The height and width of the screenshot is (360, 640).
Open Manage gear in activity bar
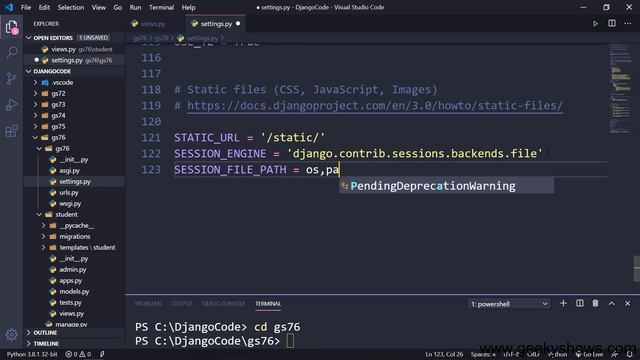click(x=11, y=335)
